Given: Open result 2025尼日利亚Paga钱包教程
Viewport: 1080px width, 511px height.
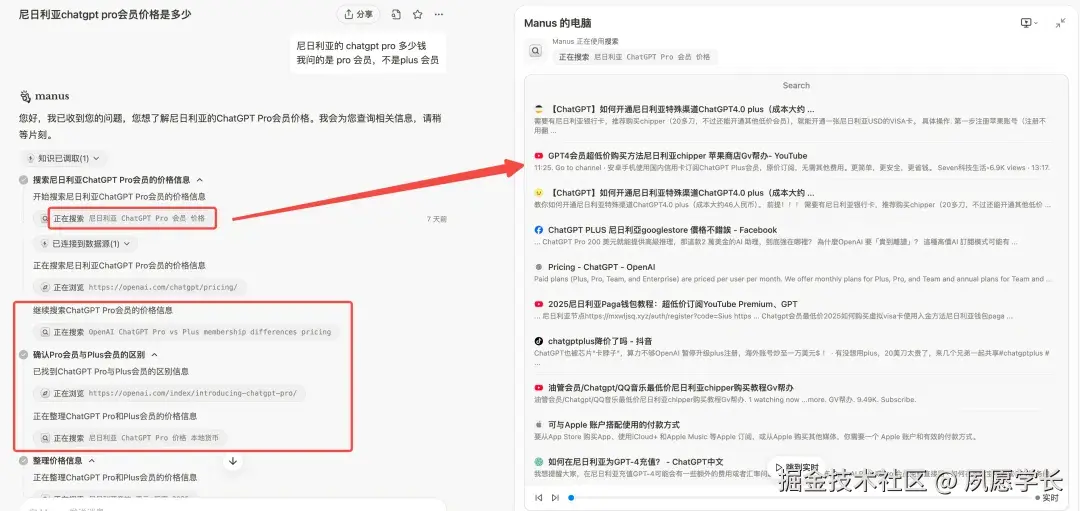Looking at the screenshot, I should click(x=673, y=304).
